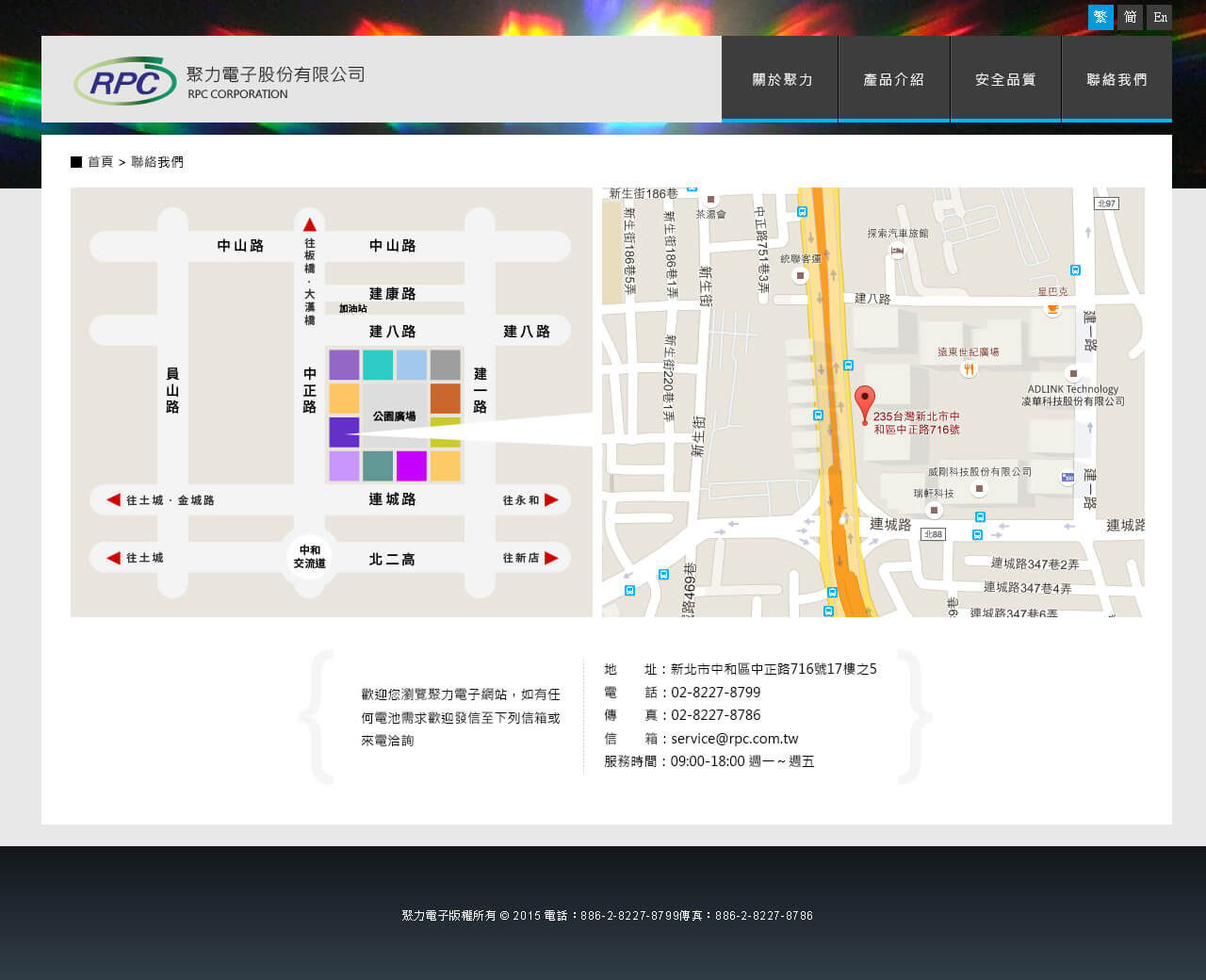
Task: Click the restaurant icon at 遠東世紀廣場
Action: (968, 368)
